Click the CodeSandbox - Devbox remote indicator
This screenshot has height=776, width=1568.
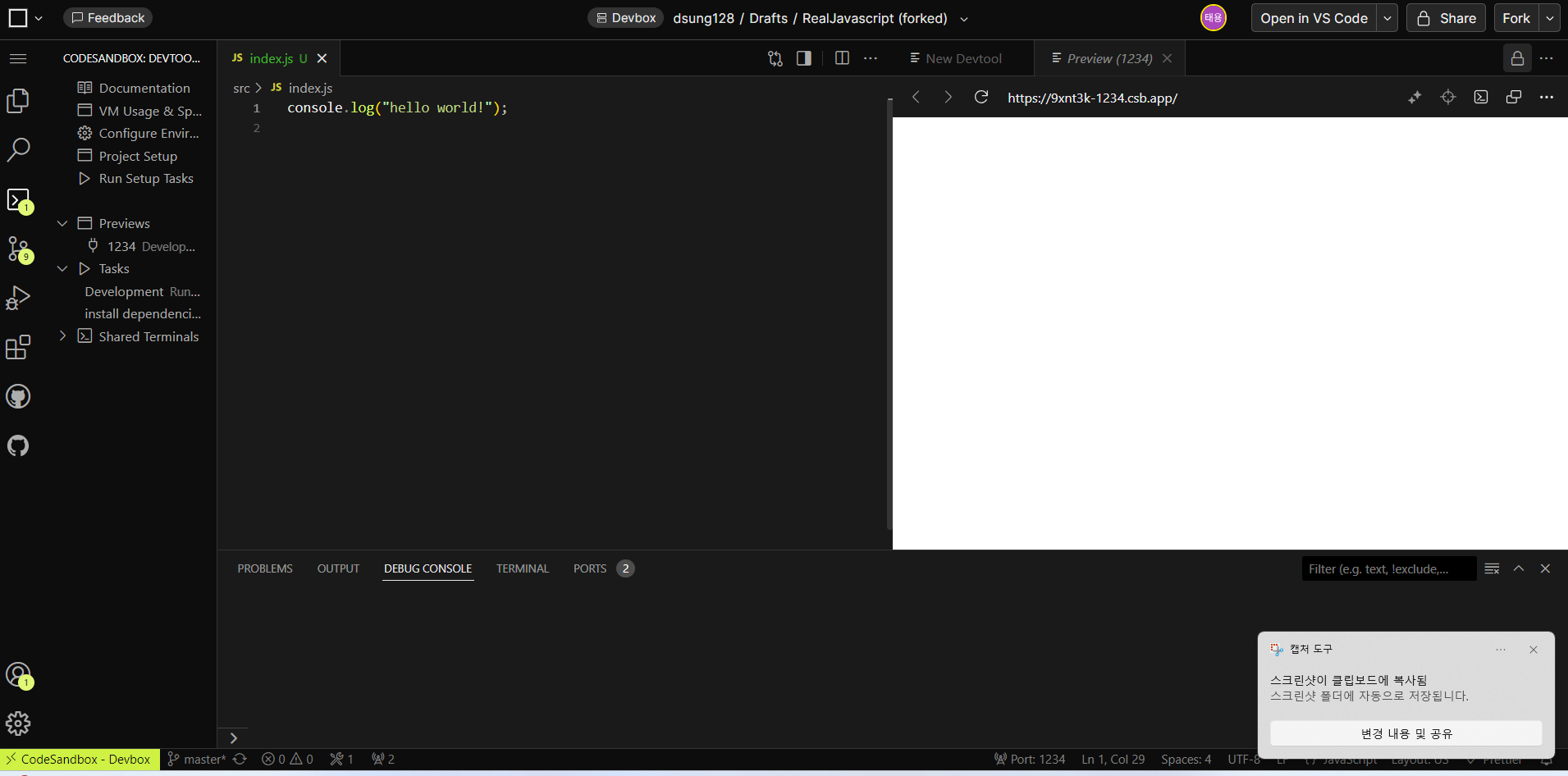point(80,760)
